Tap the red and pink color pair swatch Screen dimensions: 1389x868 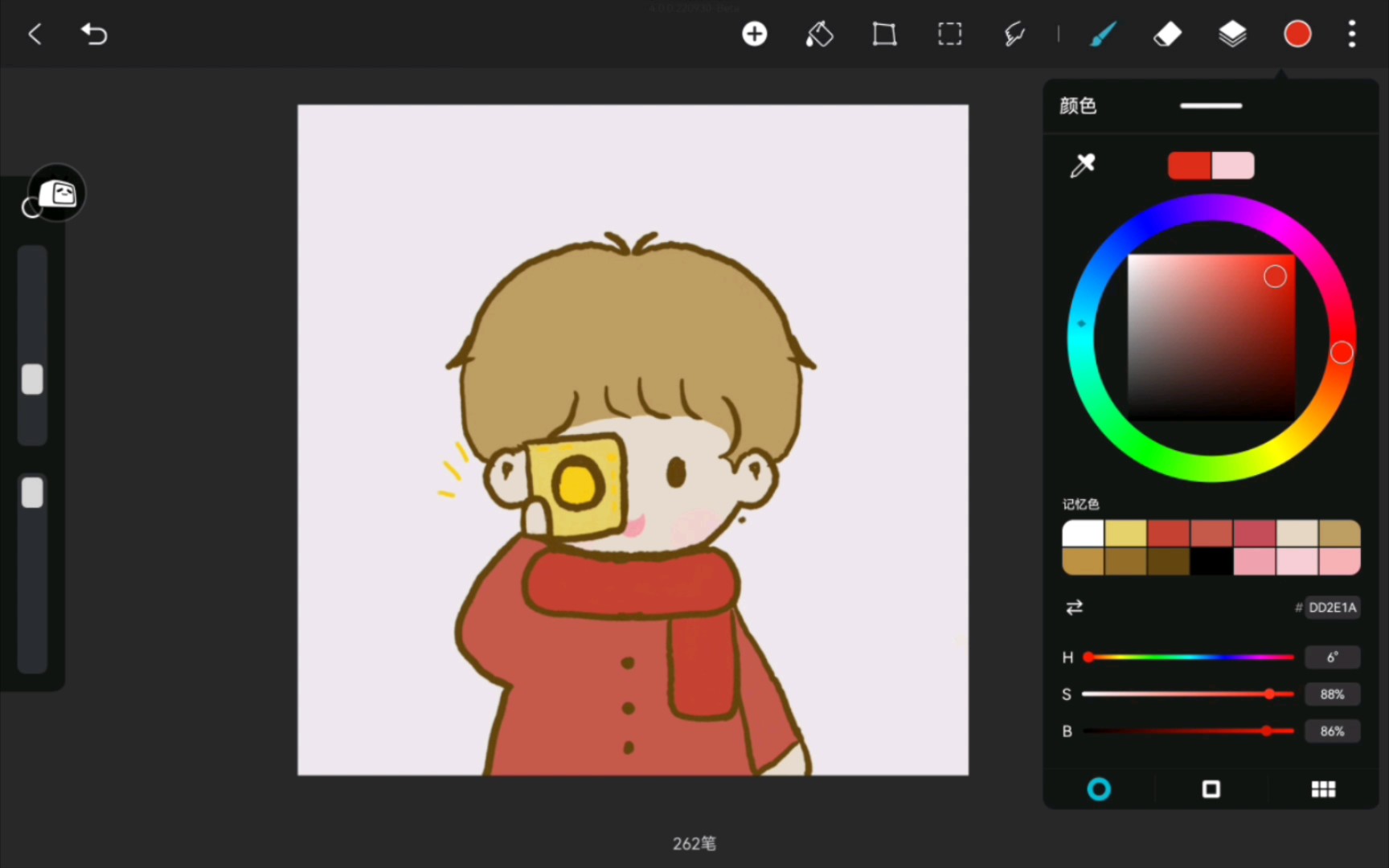point(1211,165)
